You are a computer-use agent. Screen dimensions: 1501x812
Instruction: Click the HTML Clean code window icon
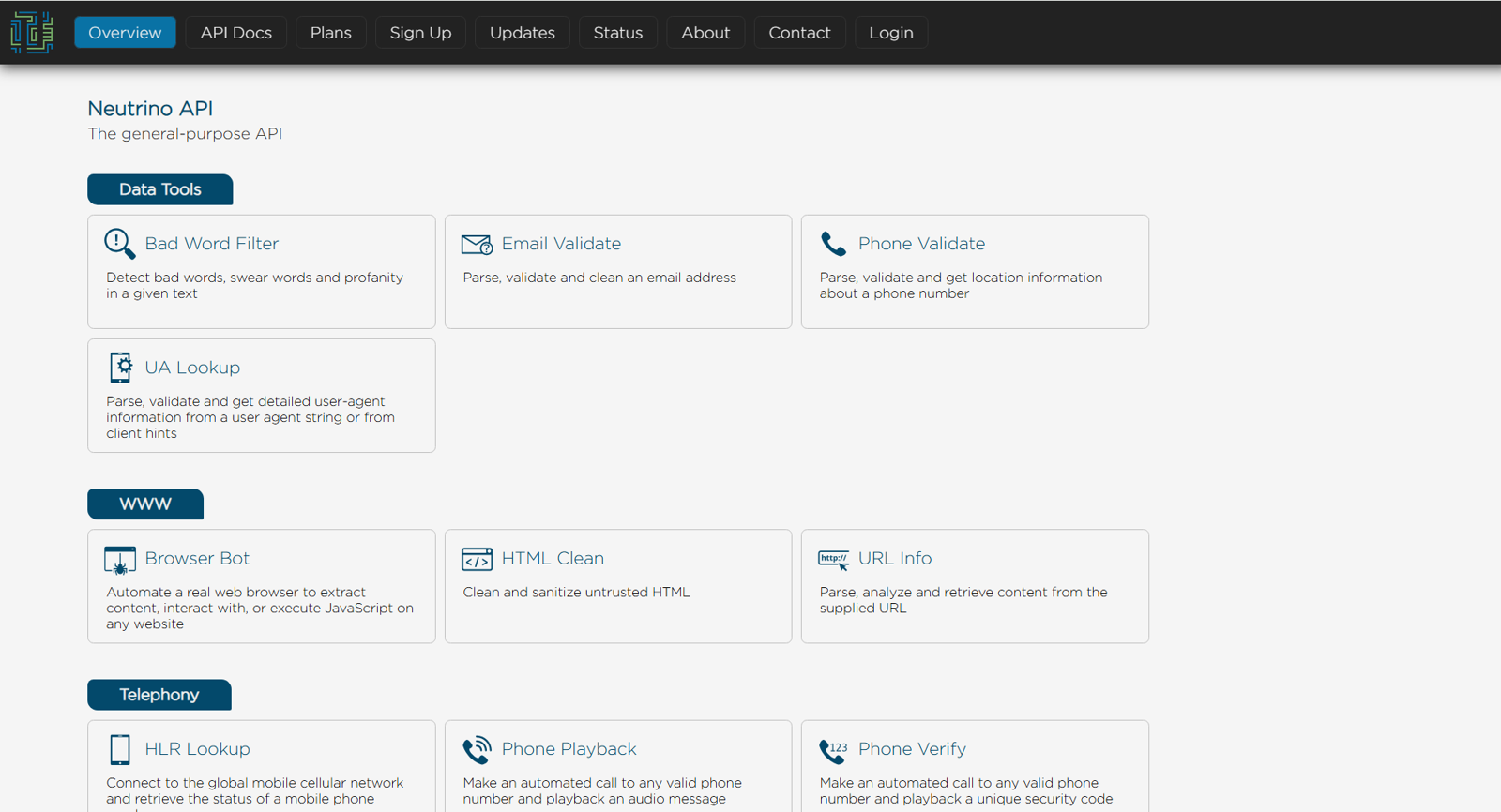point(477,560)
